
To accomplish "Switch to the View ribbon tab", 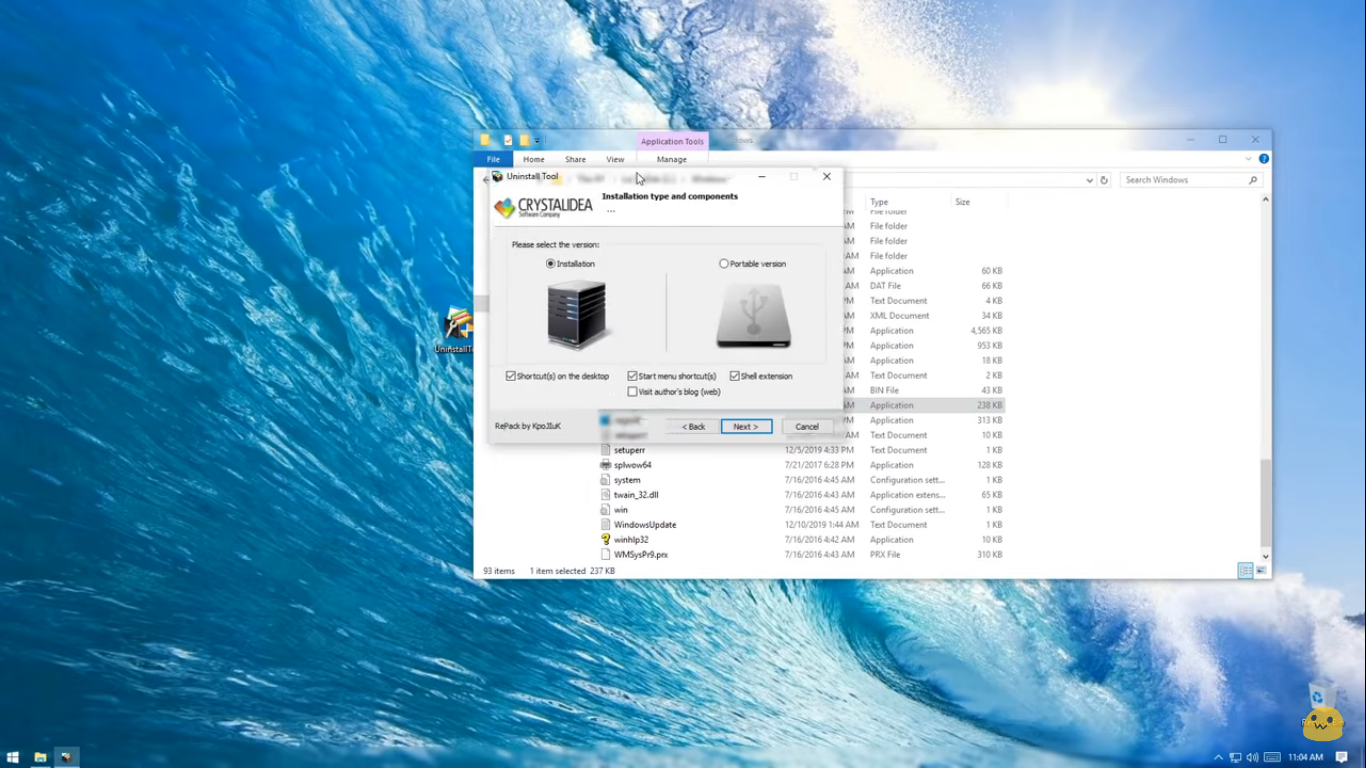I will click(x=615, y=159).
